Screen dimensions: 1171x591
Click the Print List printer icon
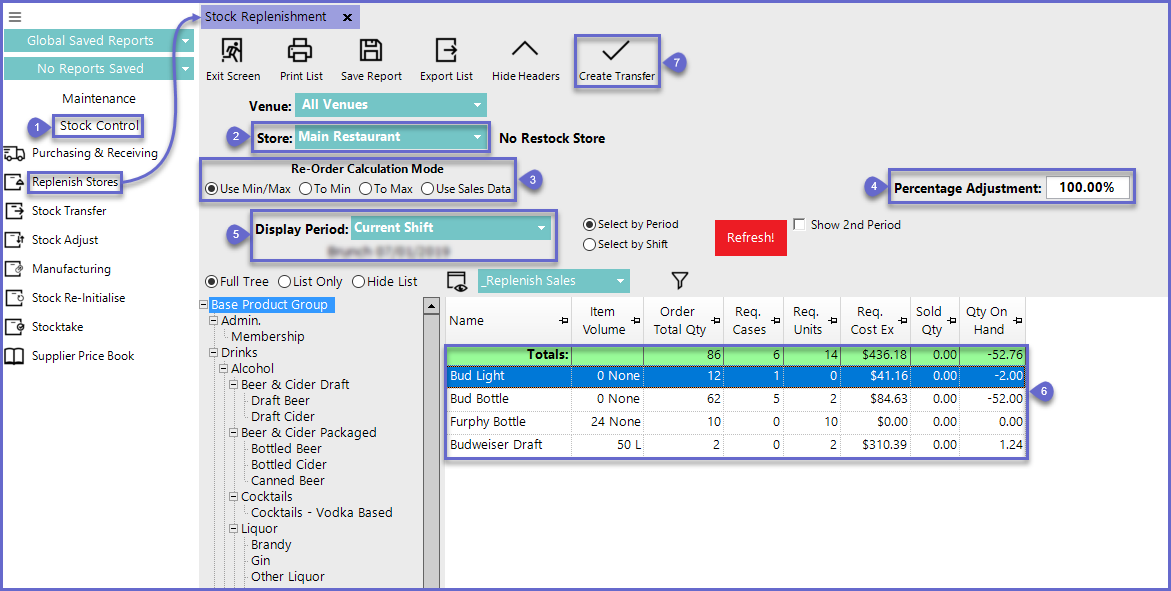[x=300, y=51]
